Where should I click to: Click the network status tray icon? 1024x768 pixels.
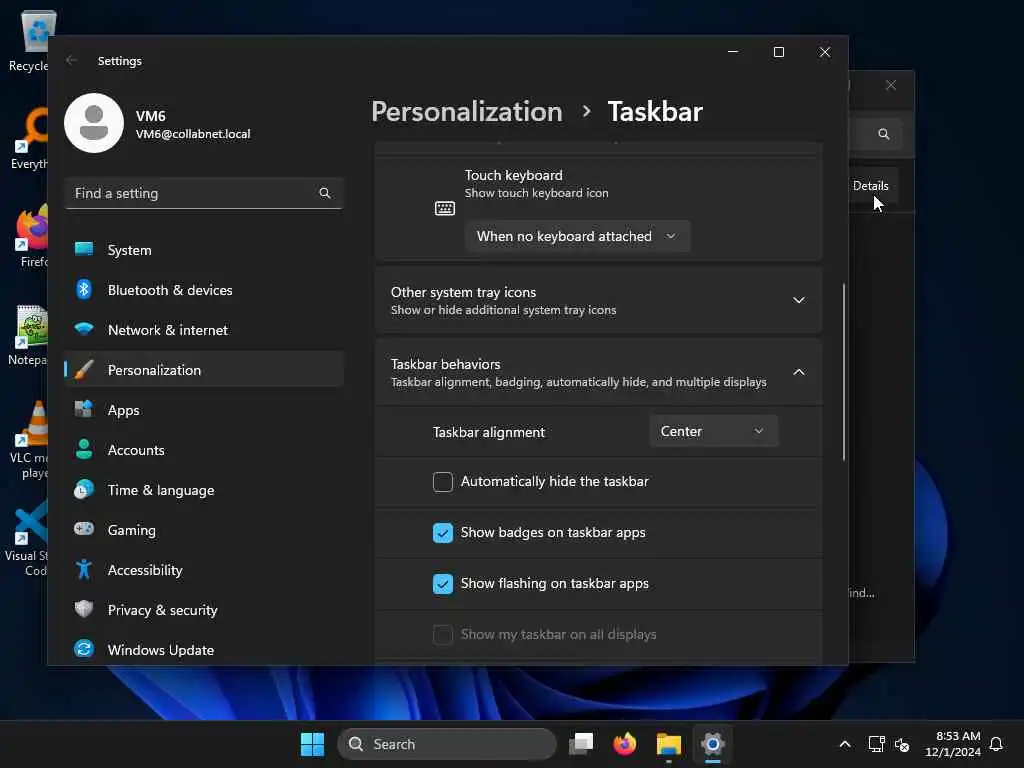click(876, 744)
